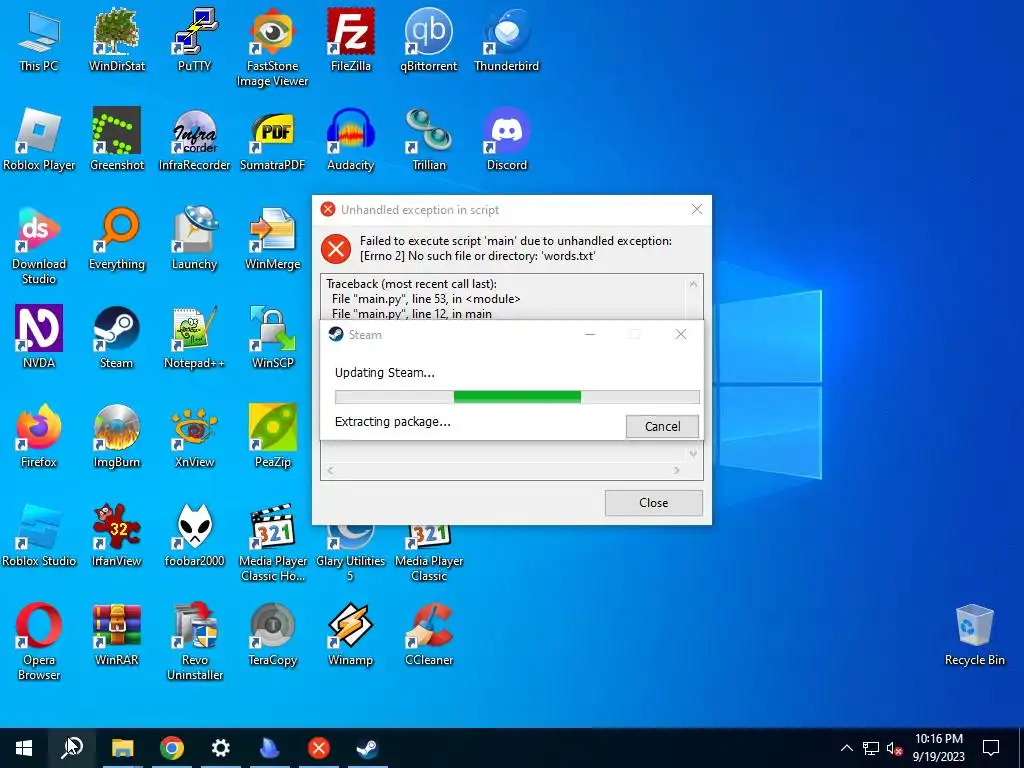
Task: Open Settings gear on the taskbar
Action: [221, 748]
